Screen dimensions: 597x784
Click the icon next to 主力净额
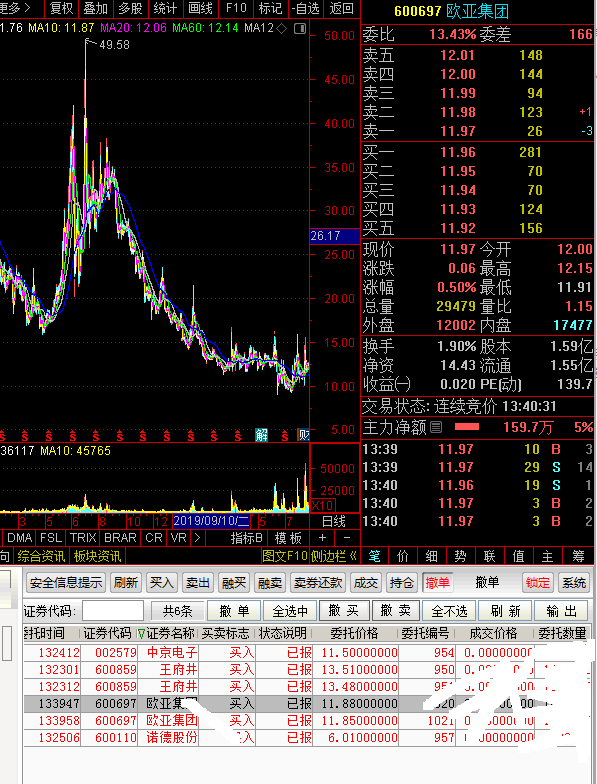click(436, 427)
